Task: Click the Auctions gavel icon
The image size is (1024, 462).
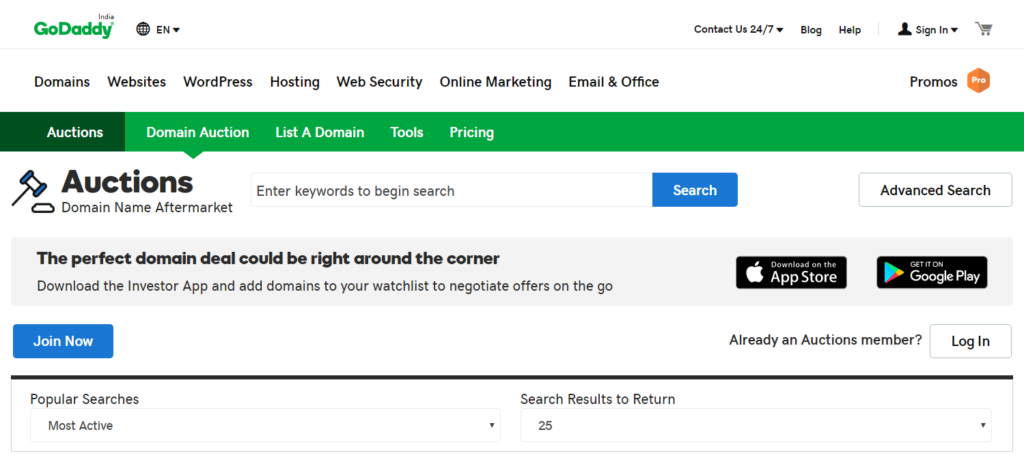Action: coord(32,191)
